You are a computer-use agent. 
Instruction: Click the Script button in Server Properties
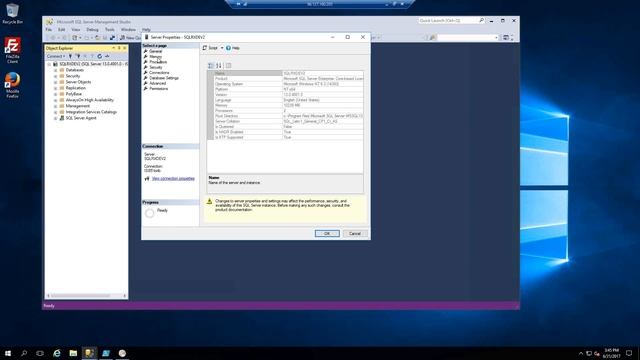(211, 48)
